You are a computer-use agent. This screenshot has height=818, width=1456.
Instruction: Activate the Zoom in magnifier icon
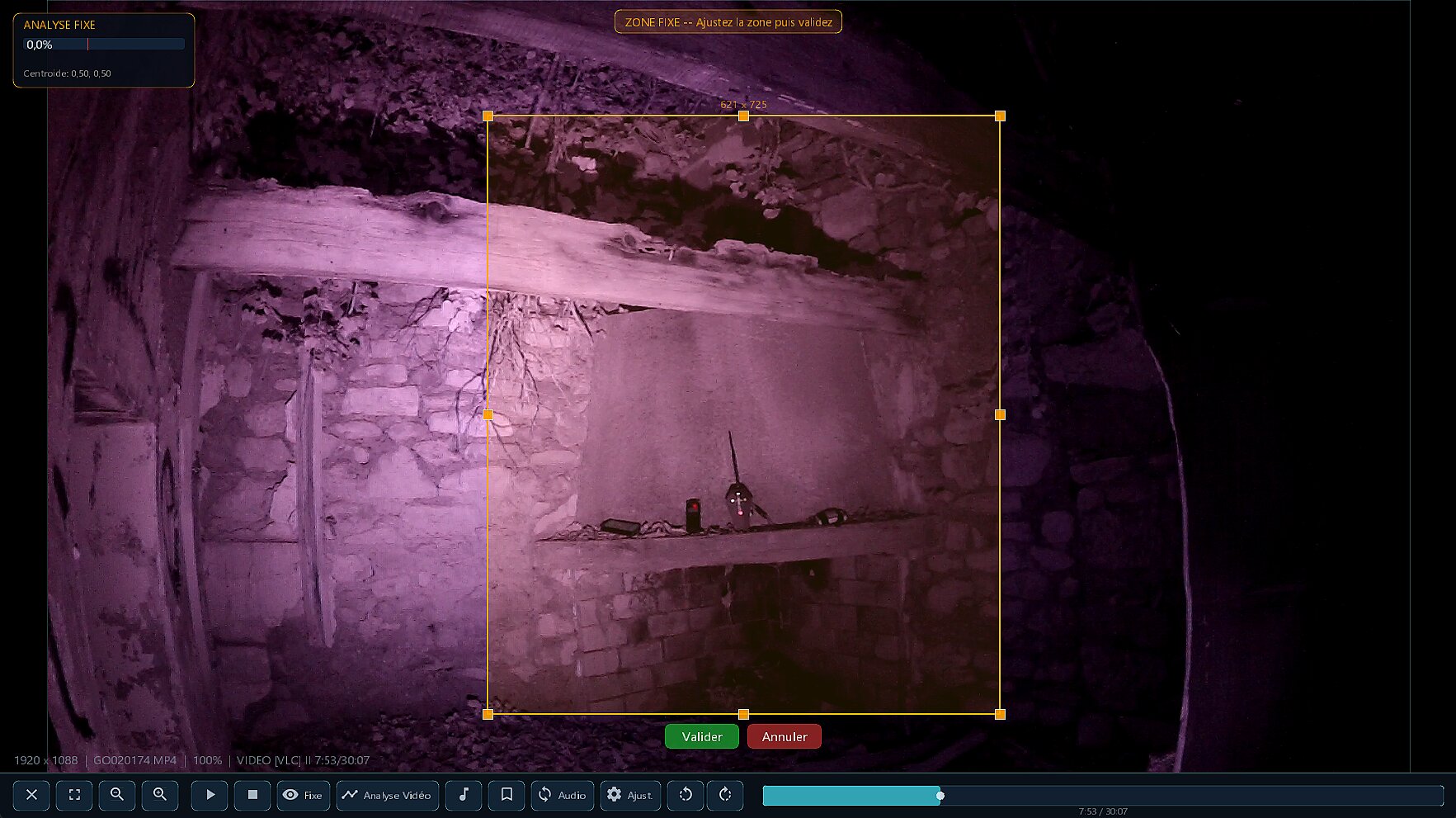pos(160,795)
